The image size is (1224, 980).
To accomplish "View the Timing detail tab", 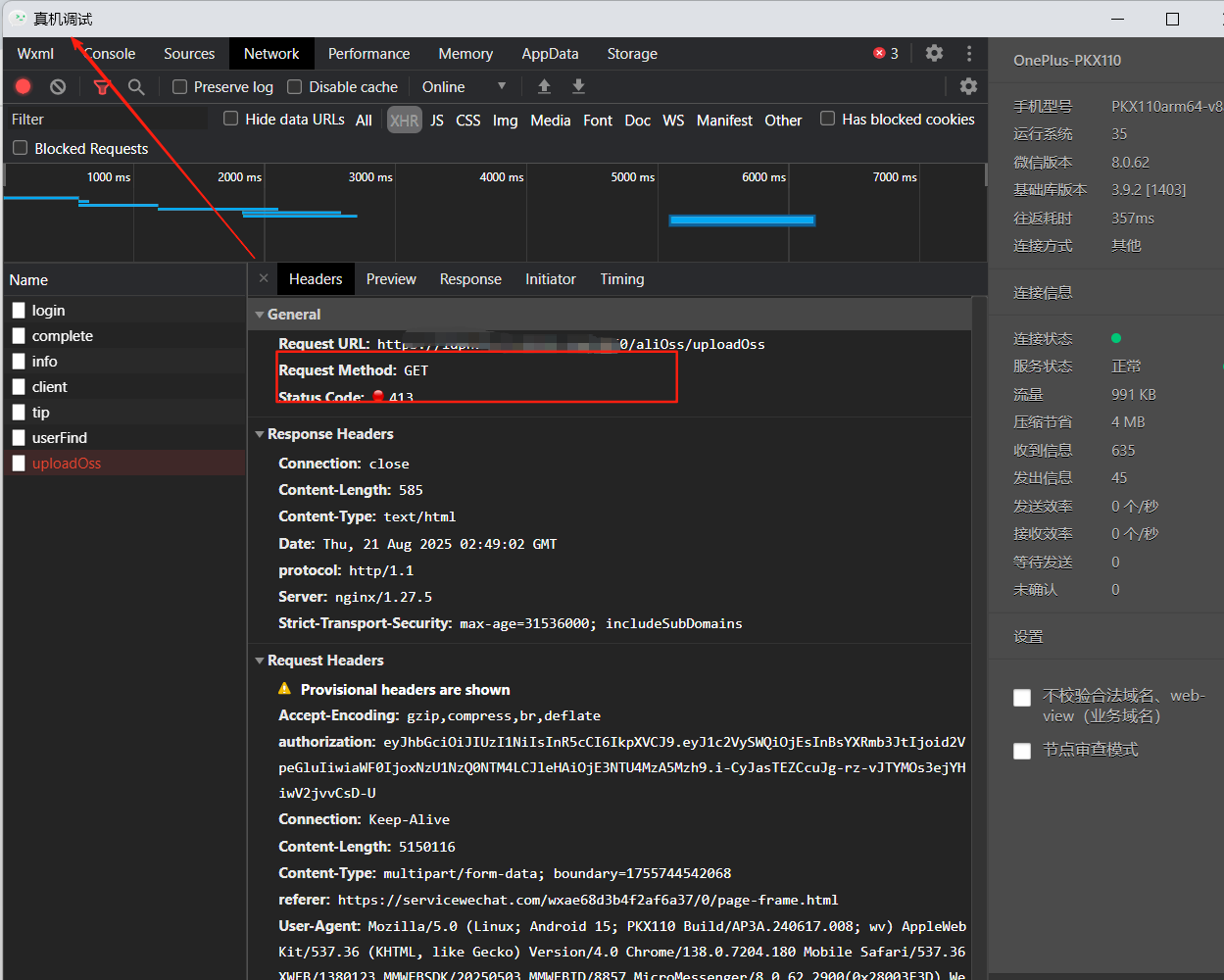I will tap(622, 279).
